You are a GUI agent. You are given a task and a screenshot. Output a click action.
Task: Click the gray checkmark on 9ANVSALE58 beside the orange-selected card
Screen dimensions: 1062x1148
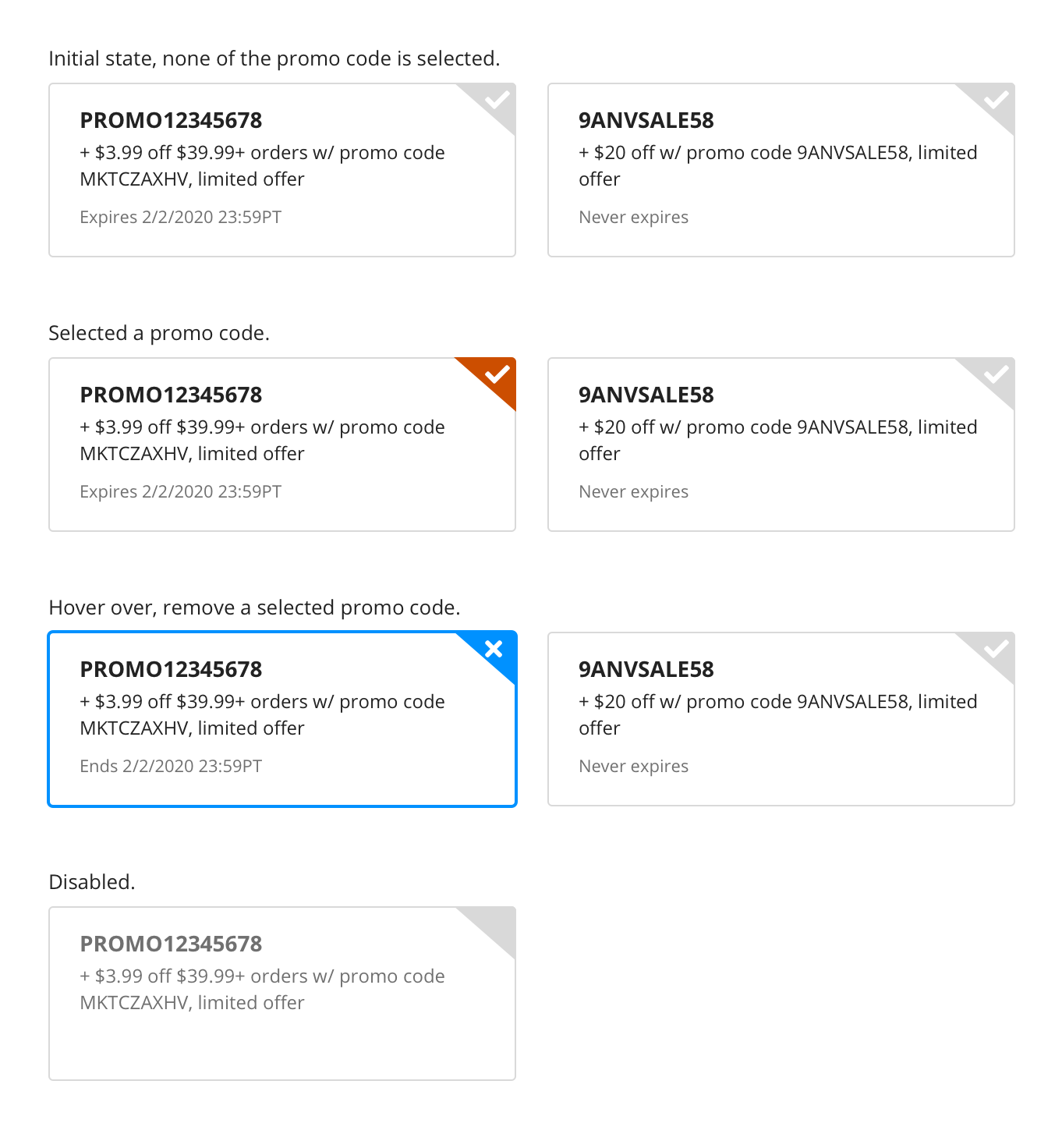[x=996, y=375]
